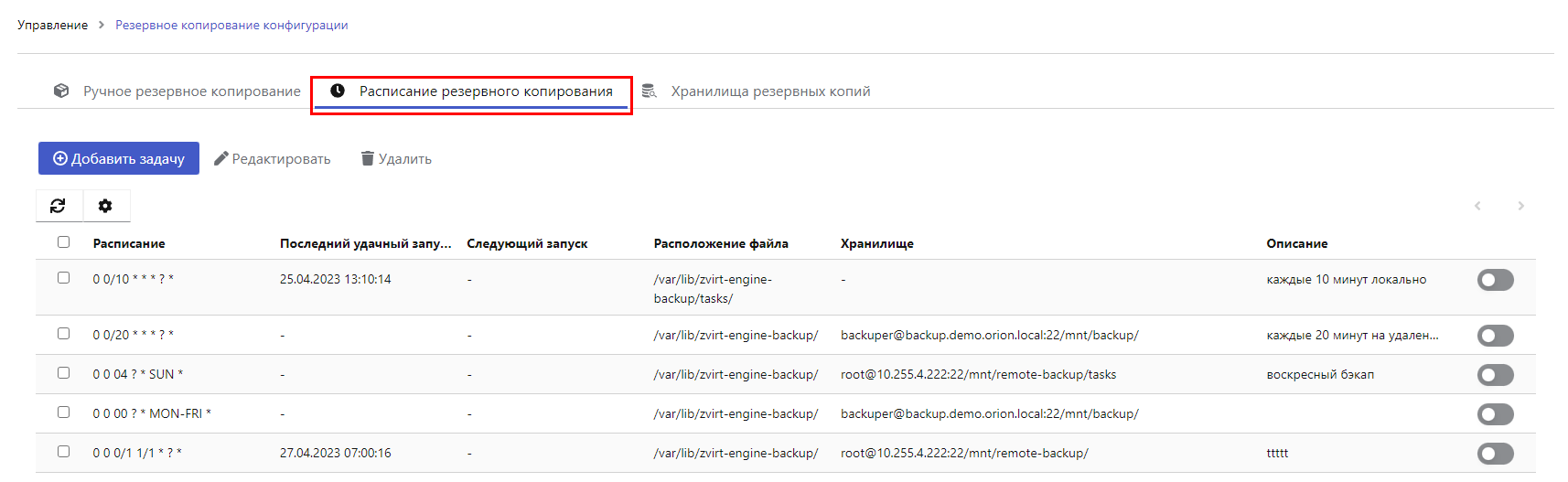Click storage root@10.255.4.222:22/mnt/remote-backup/ in ttttt row
The width and height of the screenshot is (1568, 482).
point(964,454)
